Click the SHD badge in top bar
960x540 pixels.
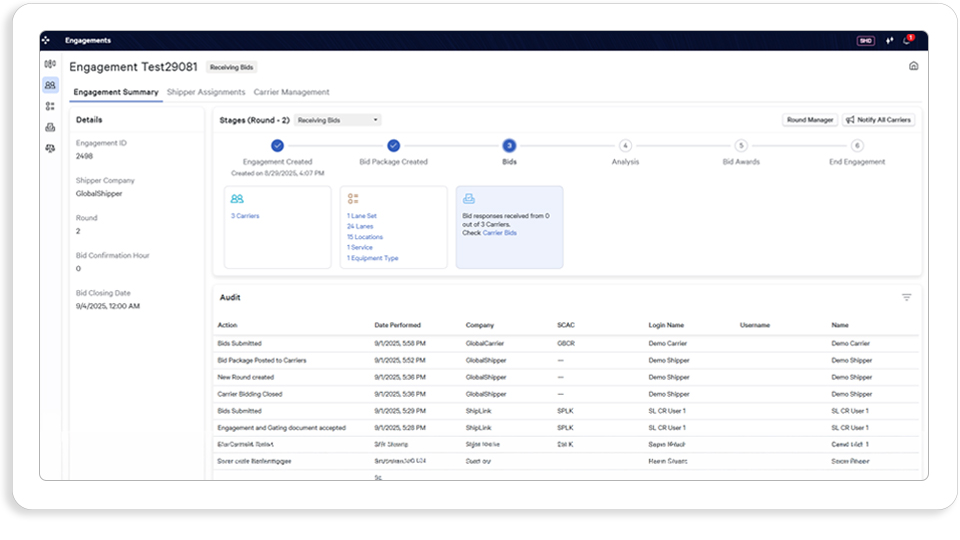[x=865, y=41]
